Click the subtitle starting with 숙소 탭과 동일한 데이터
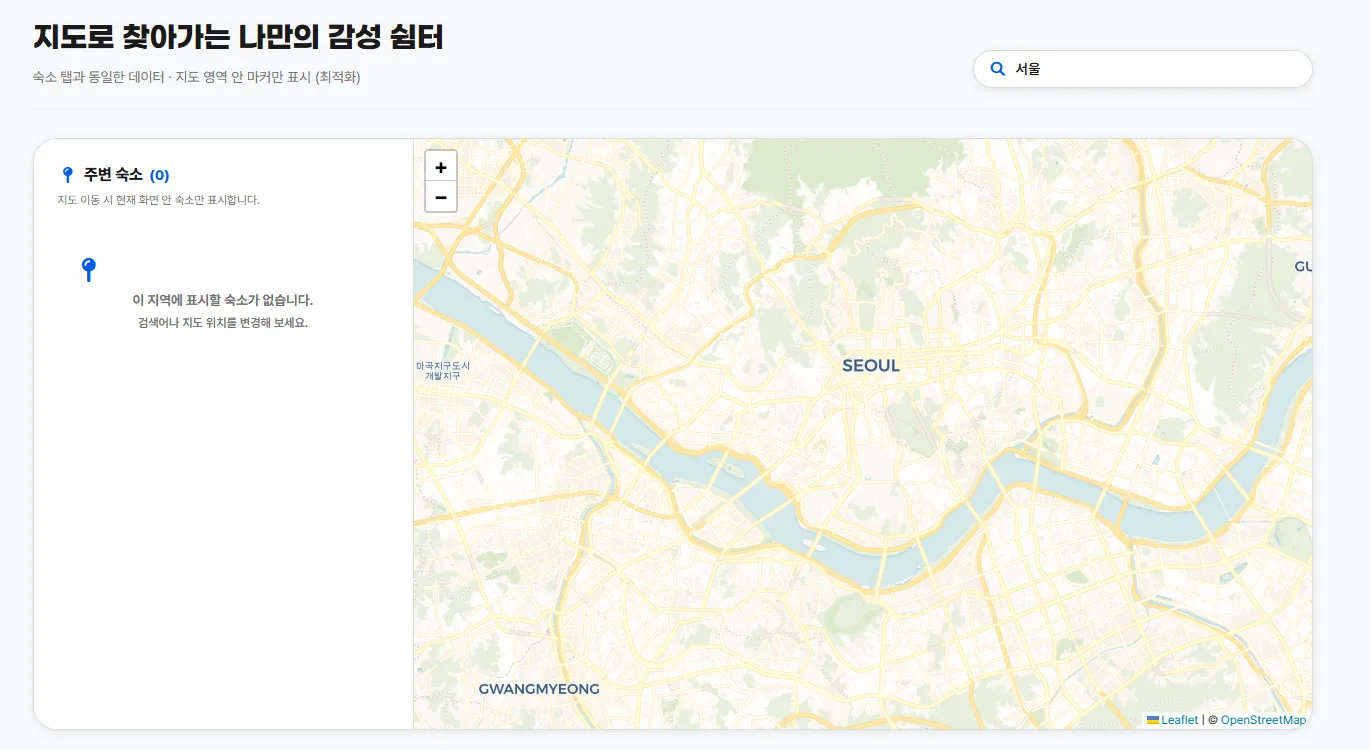Screen dimensions: 1370x750 pyautogui.click(x=196, y=77)
